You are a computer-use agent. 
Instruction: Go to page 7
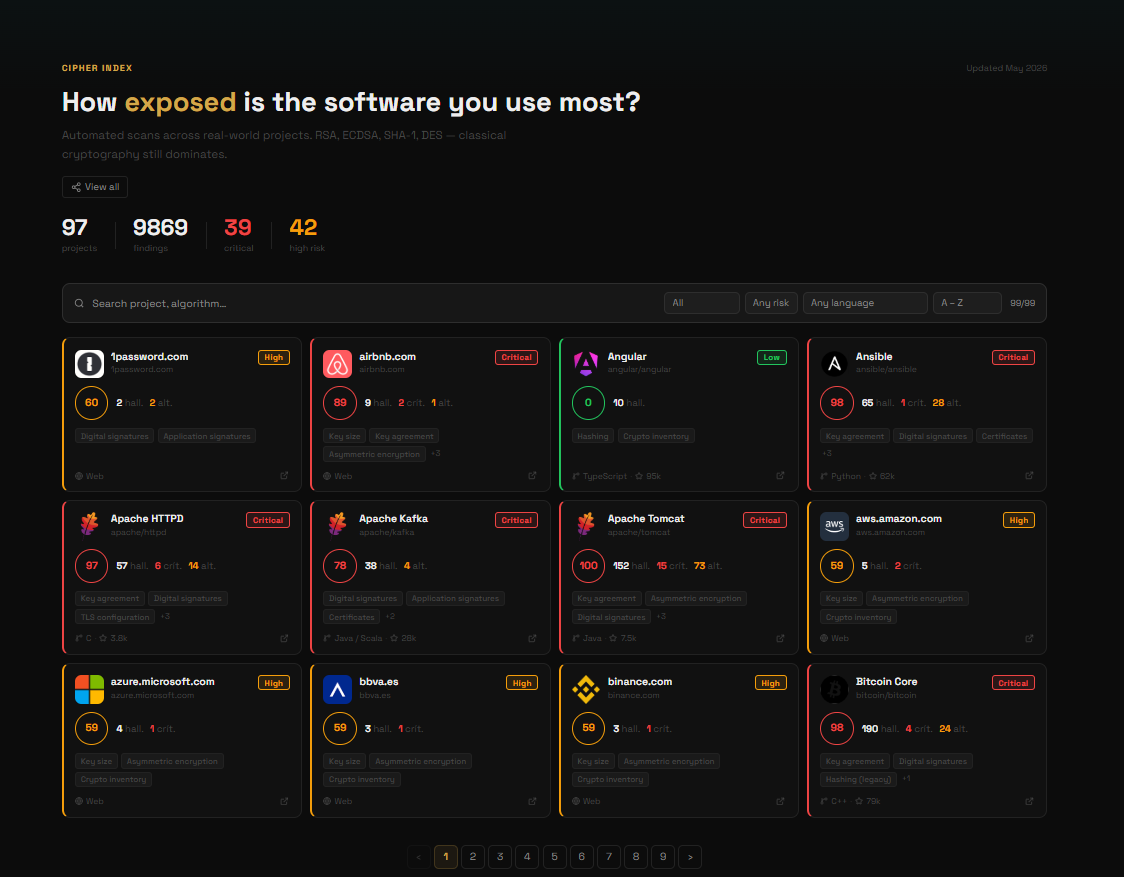[x=609, y=856]
